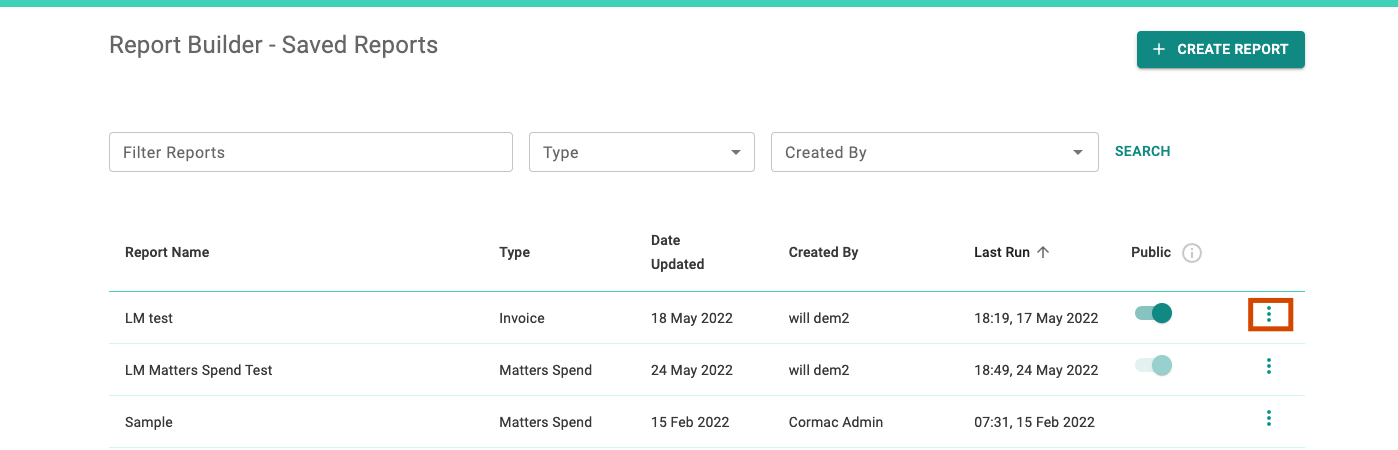Click the Search button
Image resolution: width=1398 pixels, height=450 pixels.
tap(1142, 152)
